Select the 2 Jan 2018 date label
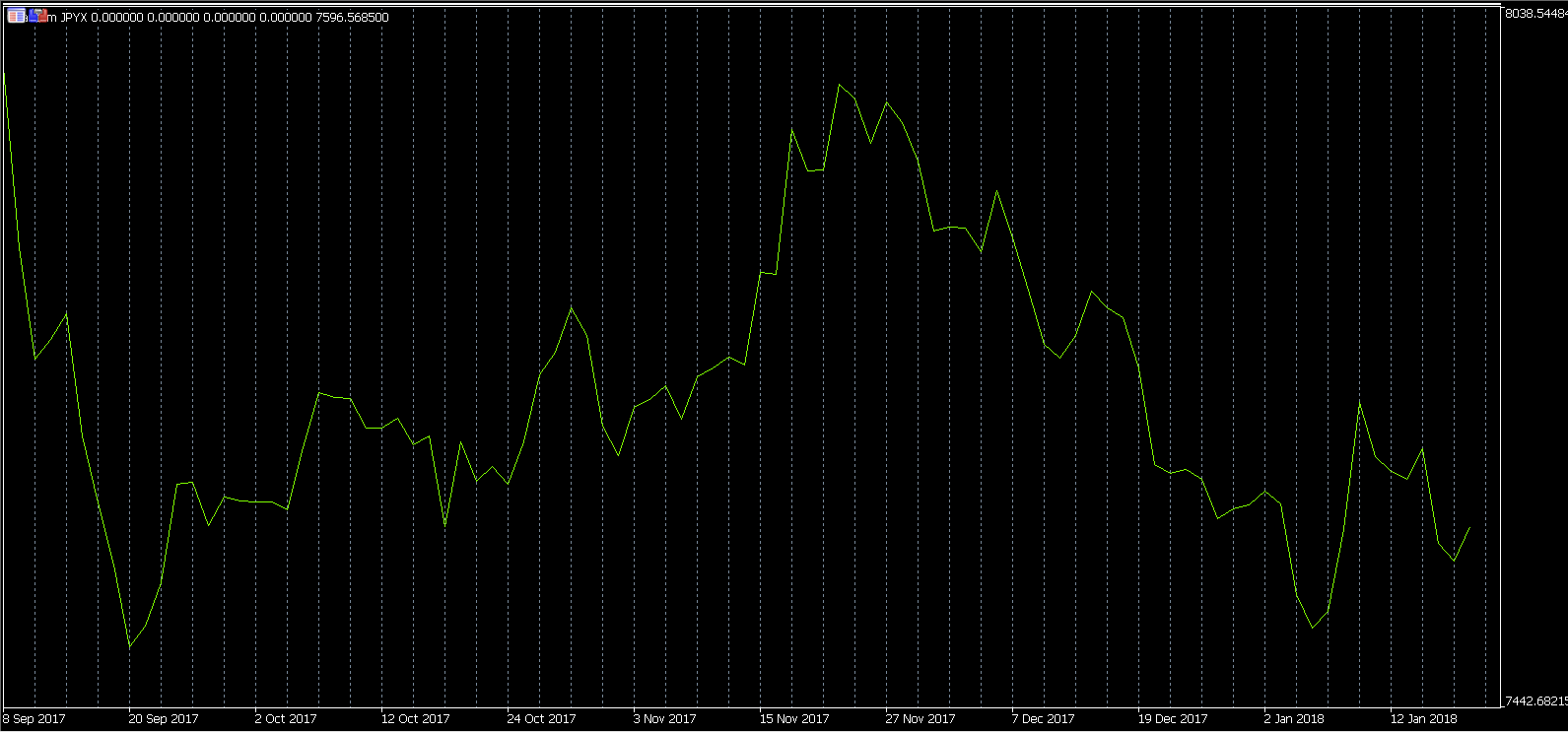1568x733 pixels. click(1294, 719)
